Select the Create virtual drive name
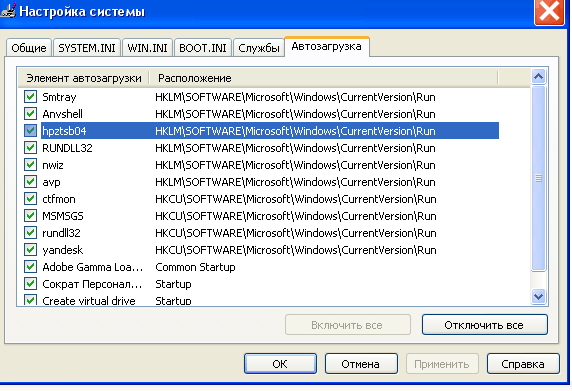This screenshot has height=391, width=572. click(89, 301)
